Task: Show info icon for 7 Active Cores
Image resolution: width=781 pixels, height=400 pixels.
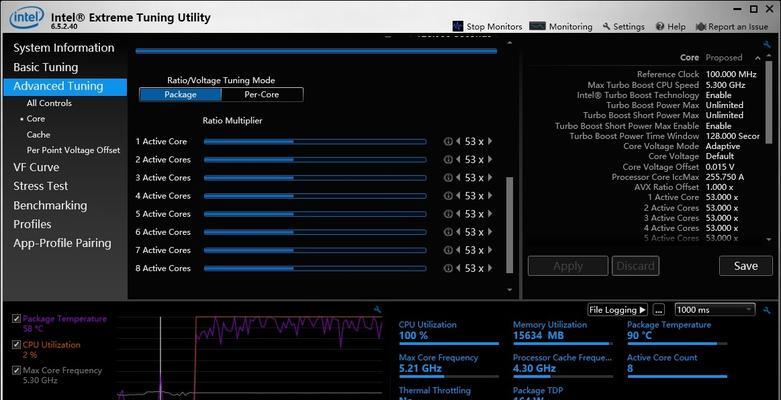Action: tap(448, 250)
